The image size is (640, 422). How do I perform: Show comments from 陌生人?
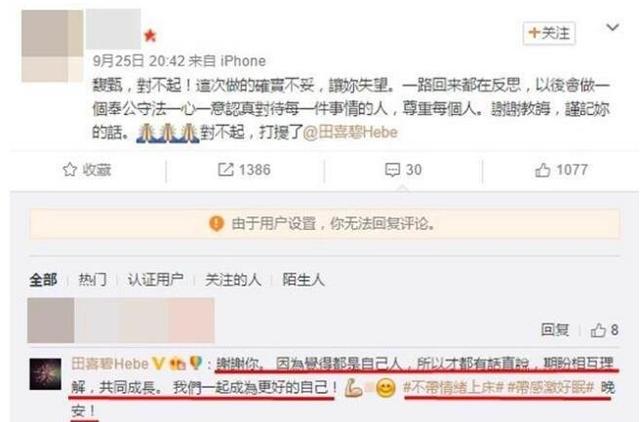(x=303, y=280)
